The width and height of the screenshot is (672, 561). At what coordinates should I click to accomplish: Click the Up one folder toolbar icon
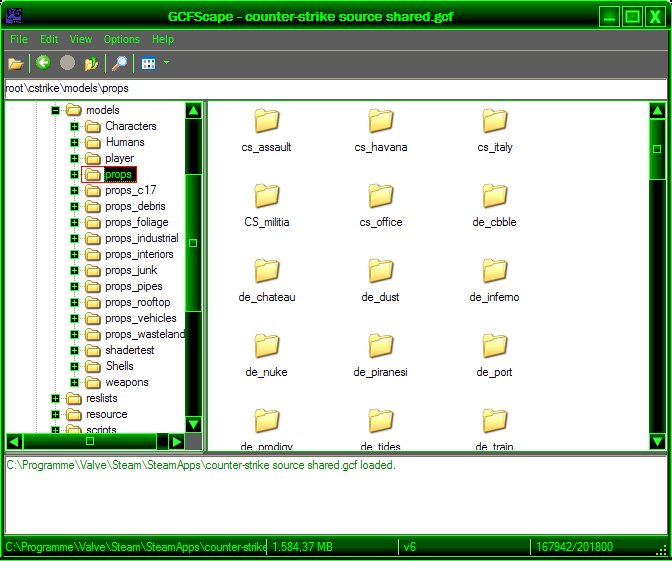tap(91, 64)
